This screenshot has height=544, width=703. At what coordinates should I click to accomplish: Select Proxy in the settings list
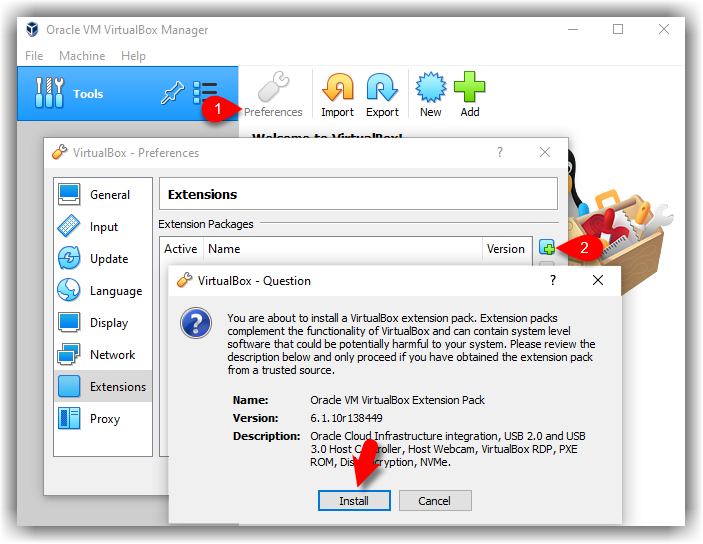pos(103,419)
